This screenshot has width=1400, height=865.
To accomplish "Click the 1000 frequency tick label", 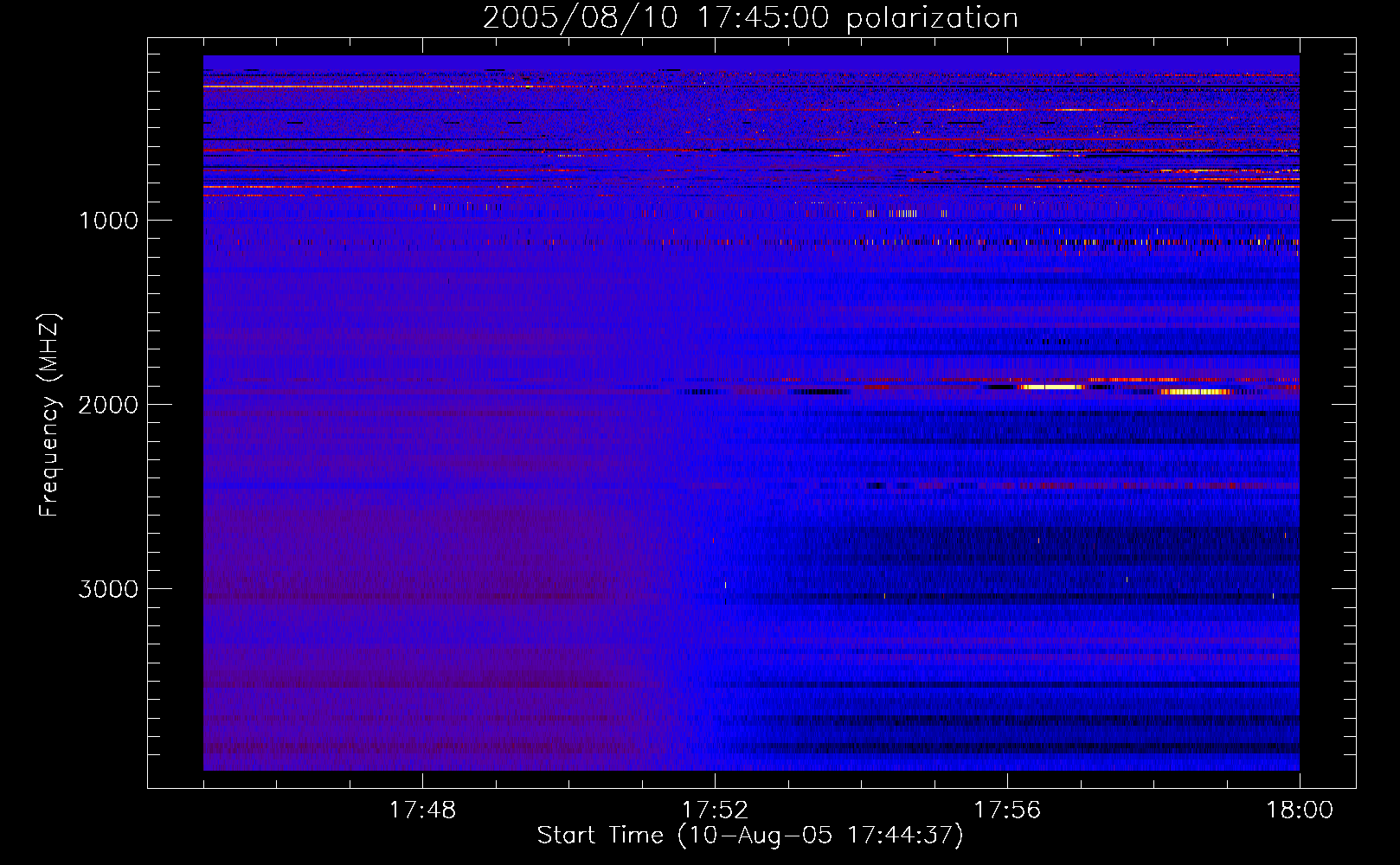I will point(108,221).
